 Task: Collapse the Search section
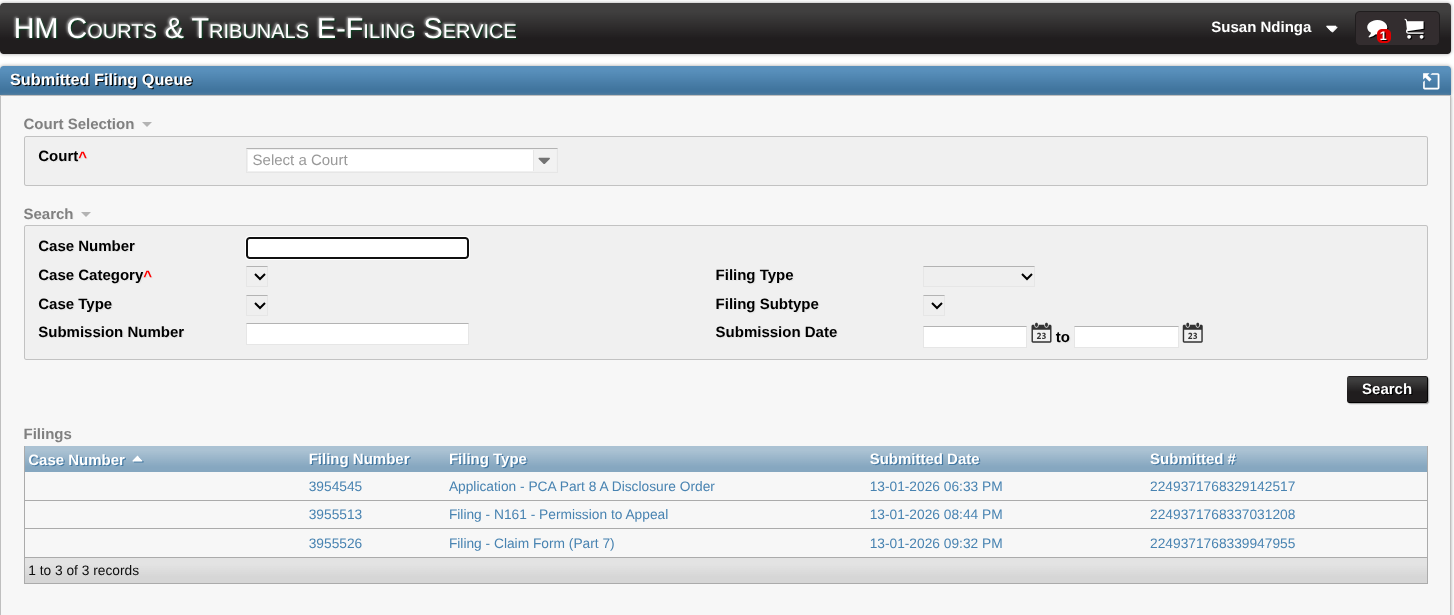pos(57,214)
